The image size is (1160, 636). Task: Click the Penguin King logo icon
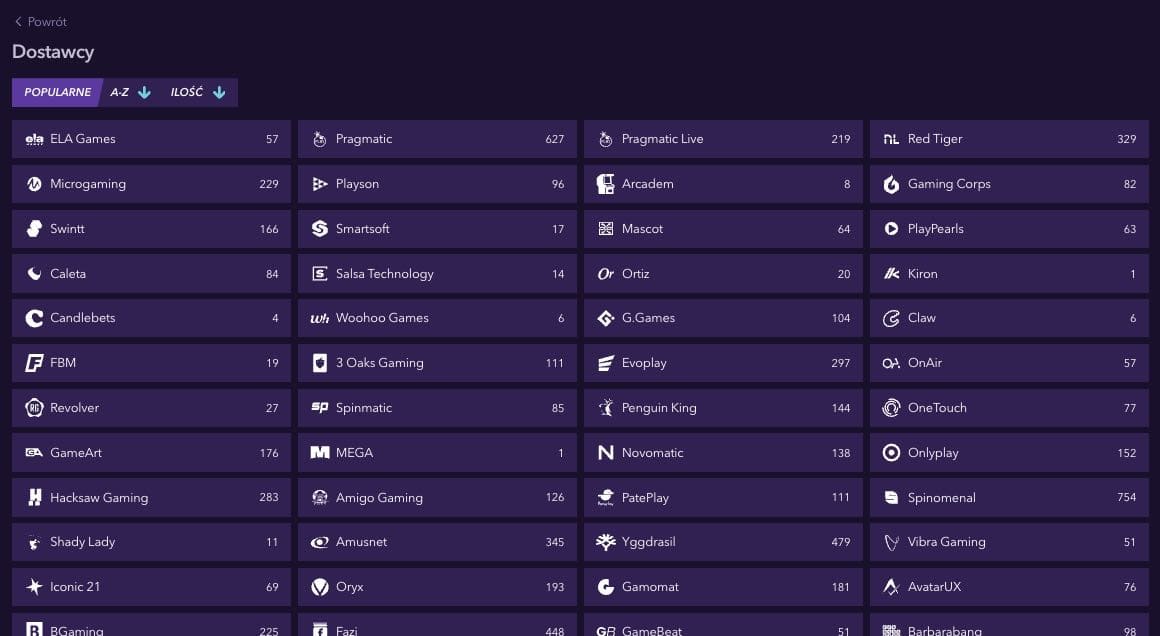[x=605, y=408]
